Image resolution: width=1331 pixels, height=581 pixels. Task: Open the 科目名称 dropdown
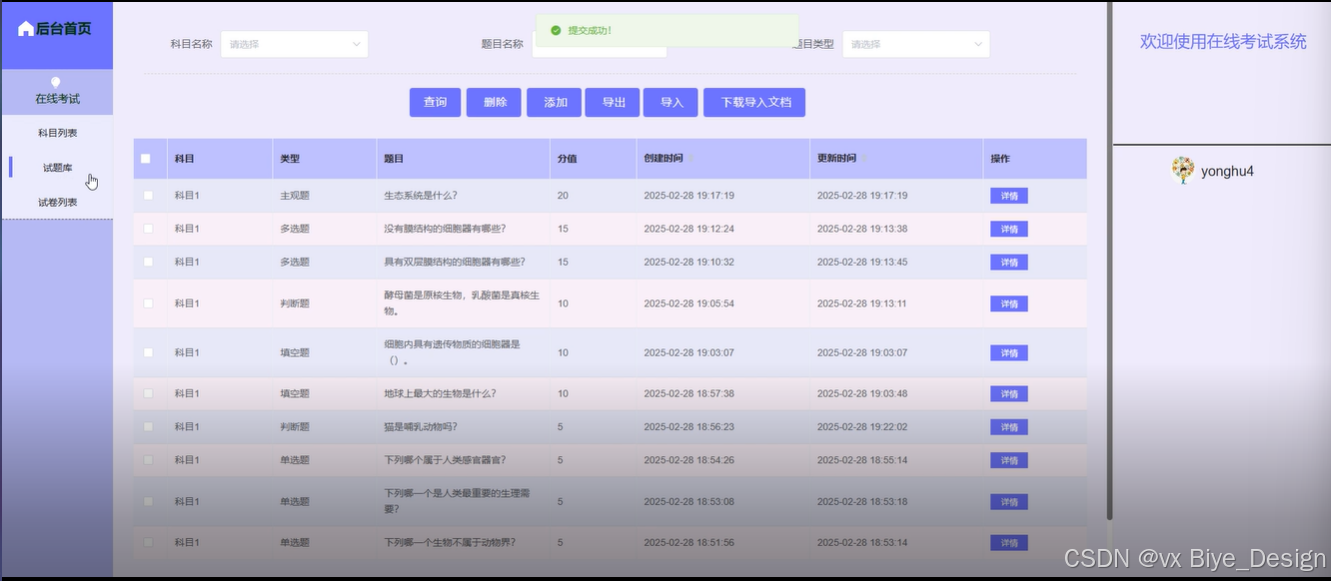pyautogui.click(x=294, y=44)
